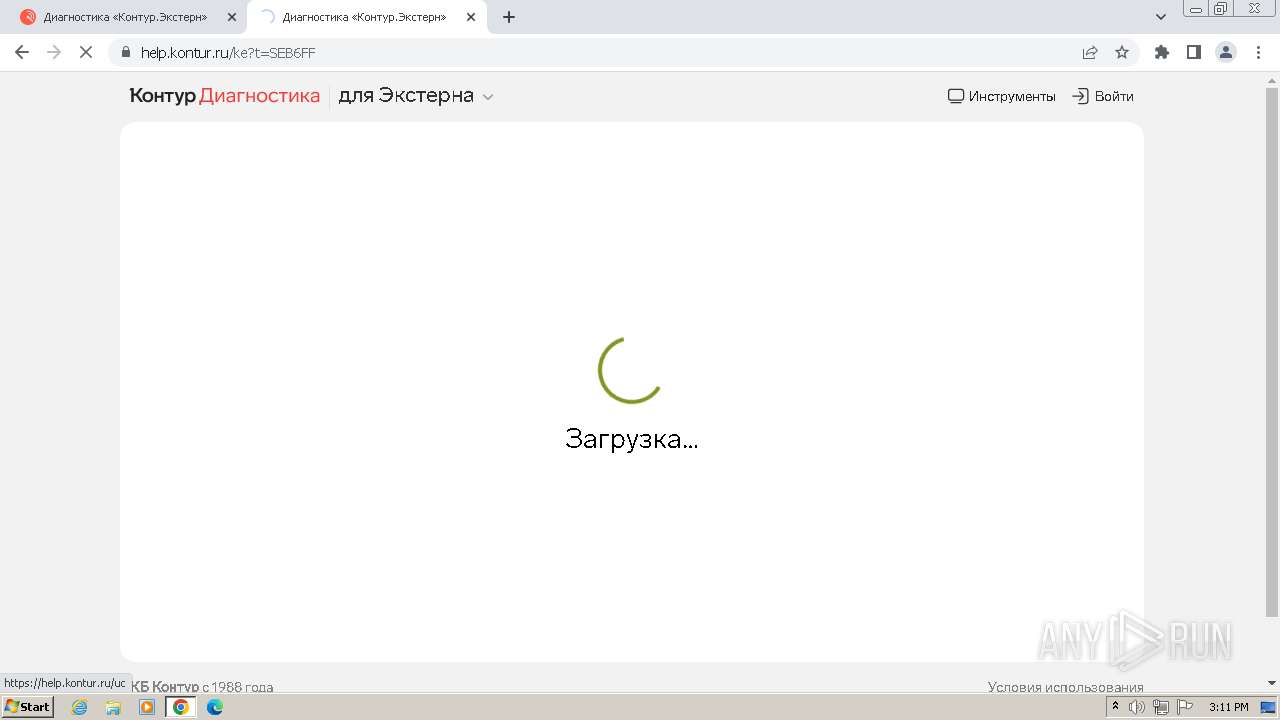Viewport: 1280px width, 720px height.
Task: Click the page vertical scrollbar
Action: pyautogui.click(x=1272, y=350)
